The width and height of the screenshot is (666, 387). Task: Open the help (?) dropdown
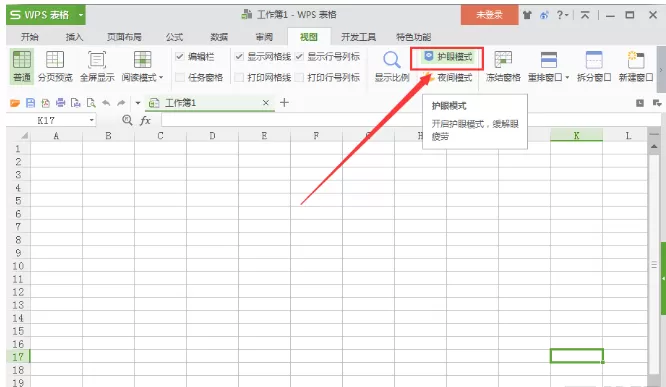click(562, 15)
